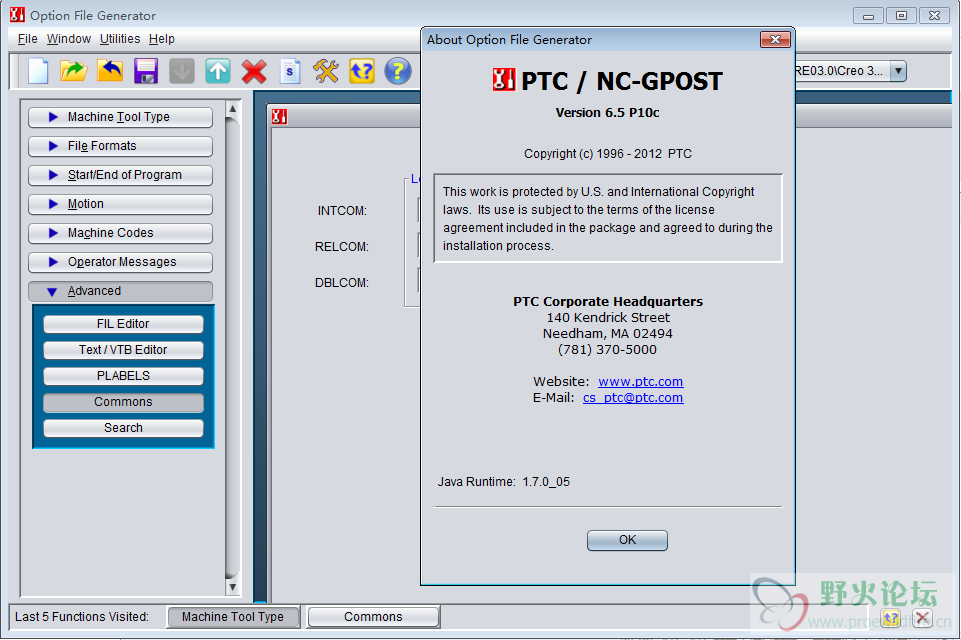Viewport: 961px width, 640px height.
Task: Click the teal up arrow toolbar icon
Action: (x=218, y=71)
